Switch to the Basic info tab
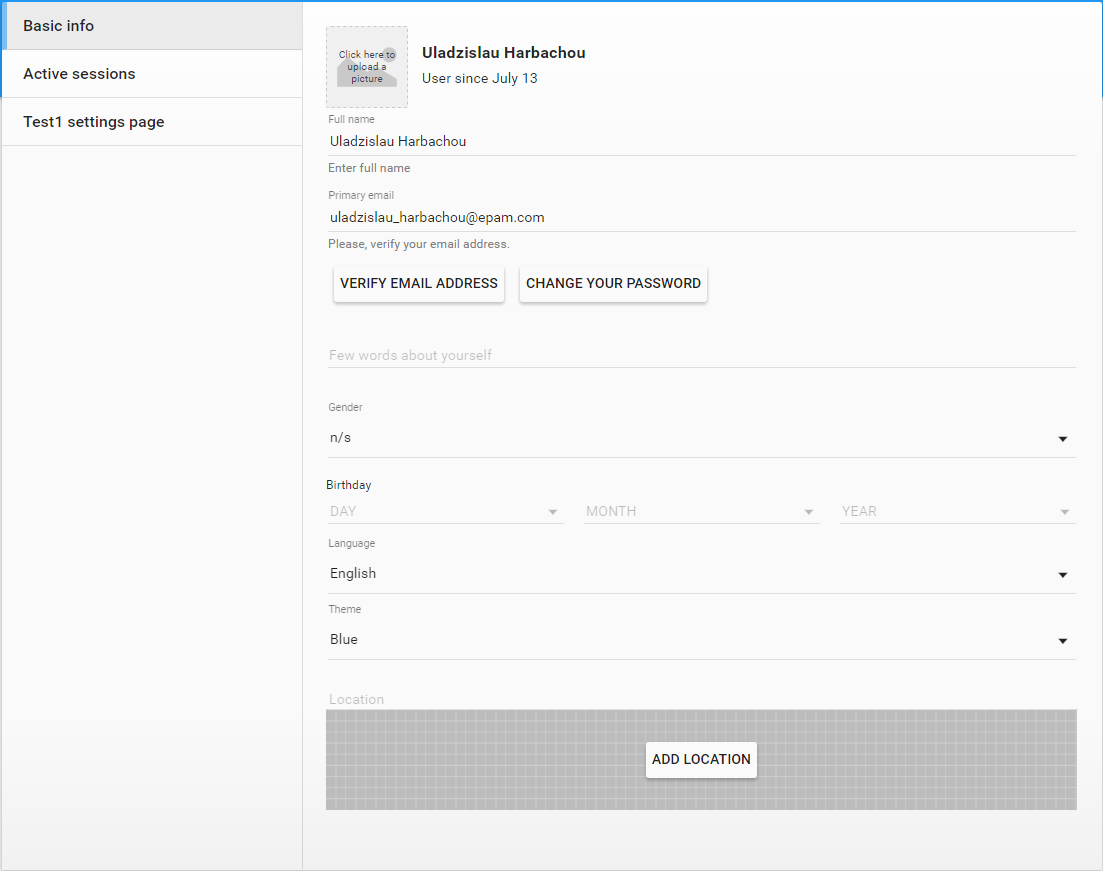Screen dimensions: 1103x871 [x=152, y=25]
